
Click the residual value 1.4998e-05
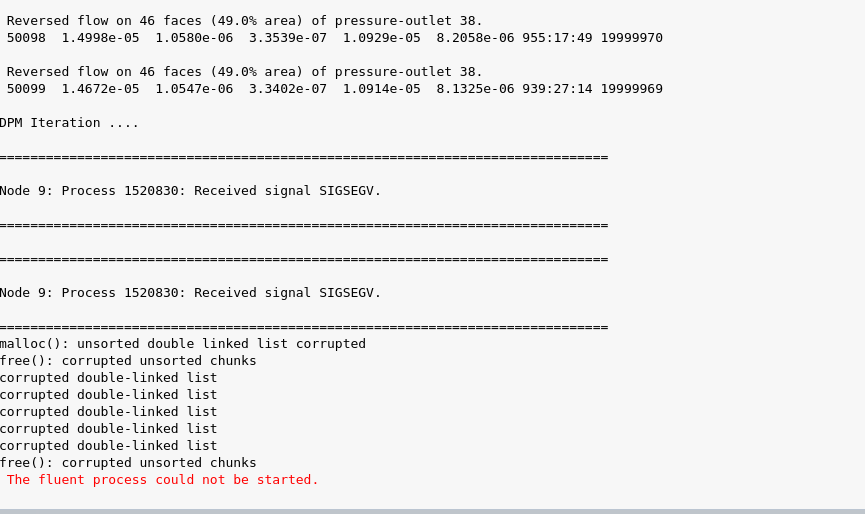point(100,38)
